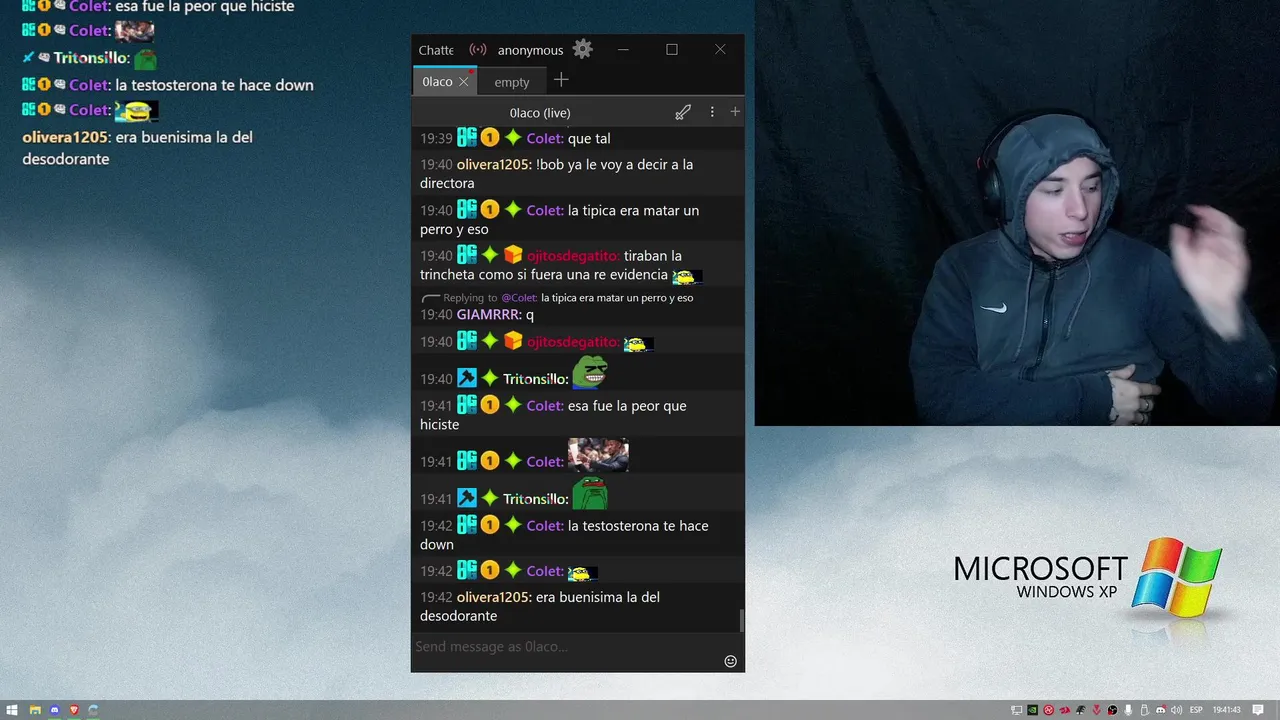Click the taskbar clock showing 19:41:43
This screenshot has height=720, width=1280.
pyautogui.click(x=1227, y=710)
